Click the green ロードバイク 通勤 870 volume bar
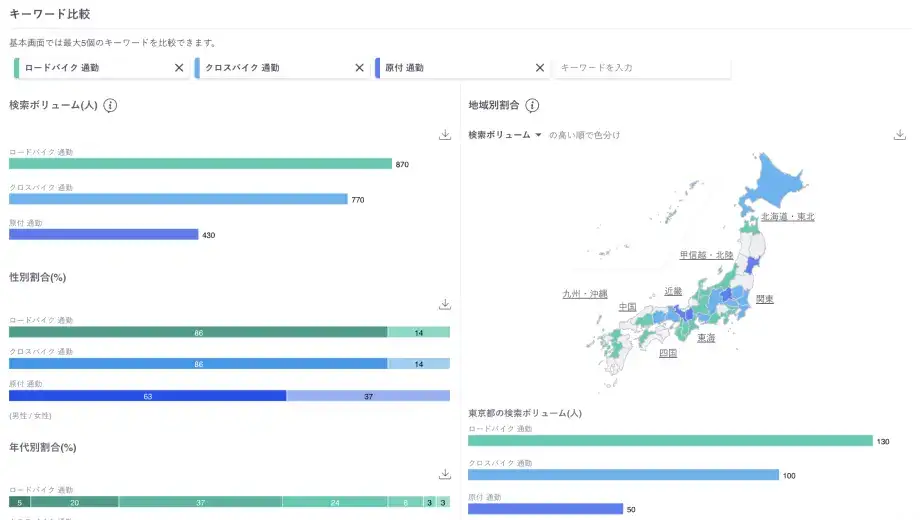 pos(200,164)
